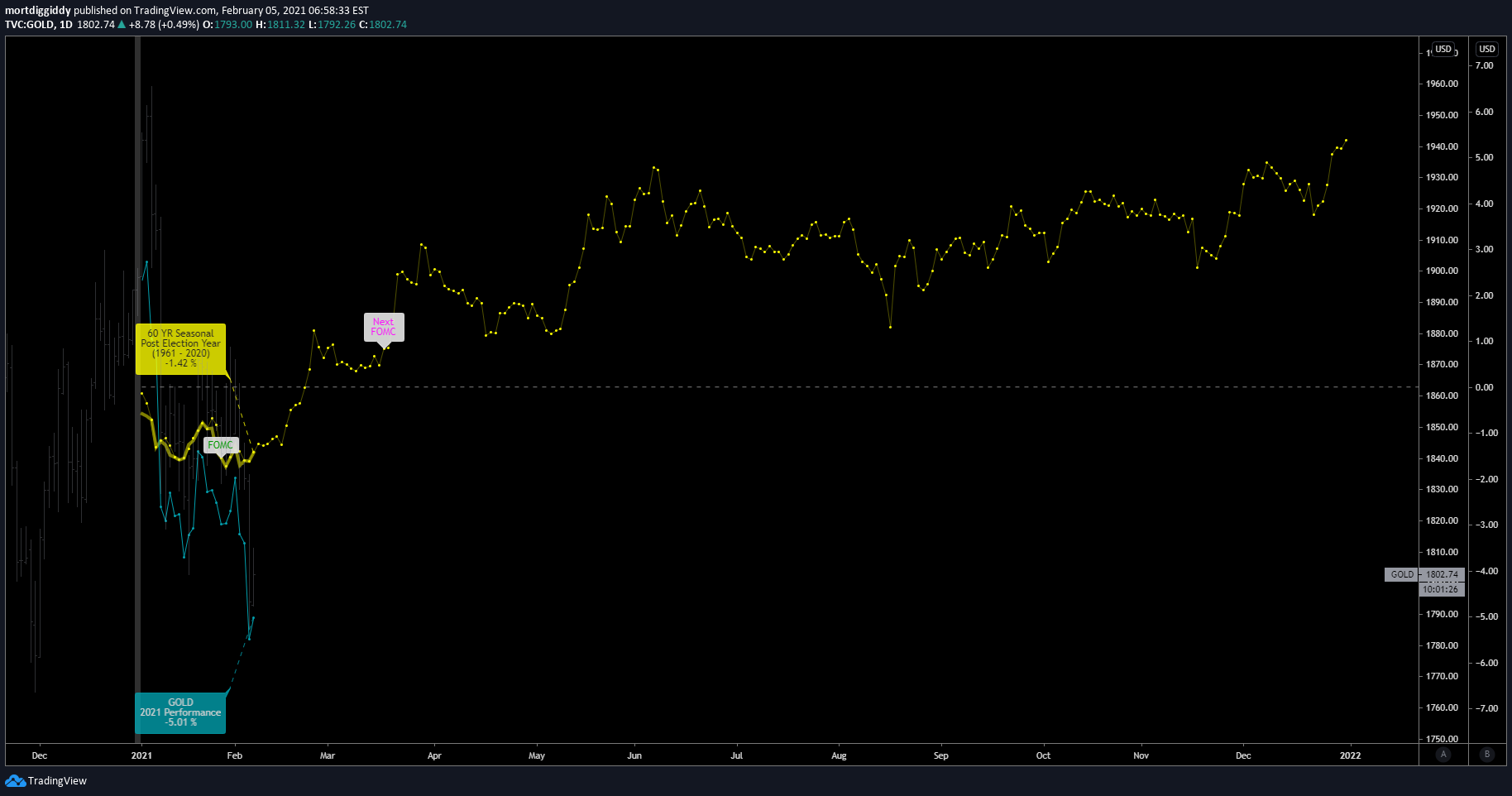Click the 'TVC:GOLD, 1D' symbol title
Image resolution: width=1512 pixels, height=796 pixels.
tap(39, 25)
